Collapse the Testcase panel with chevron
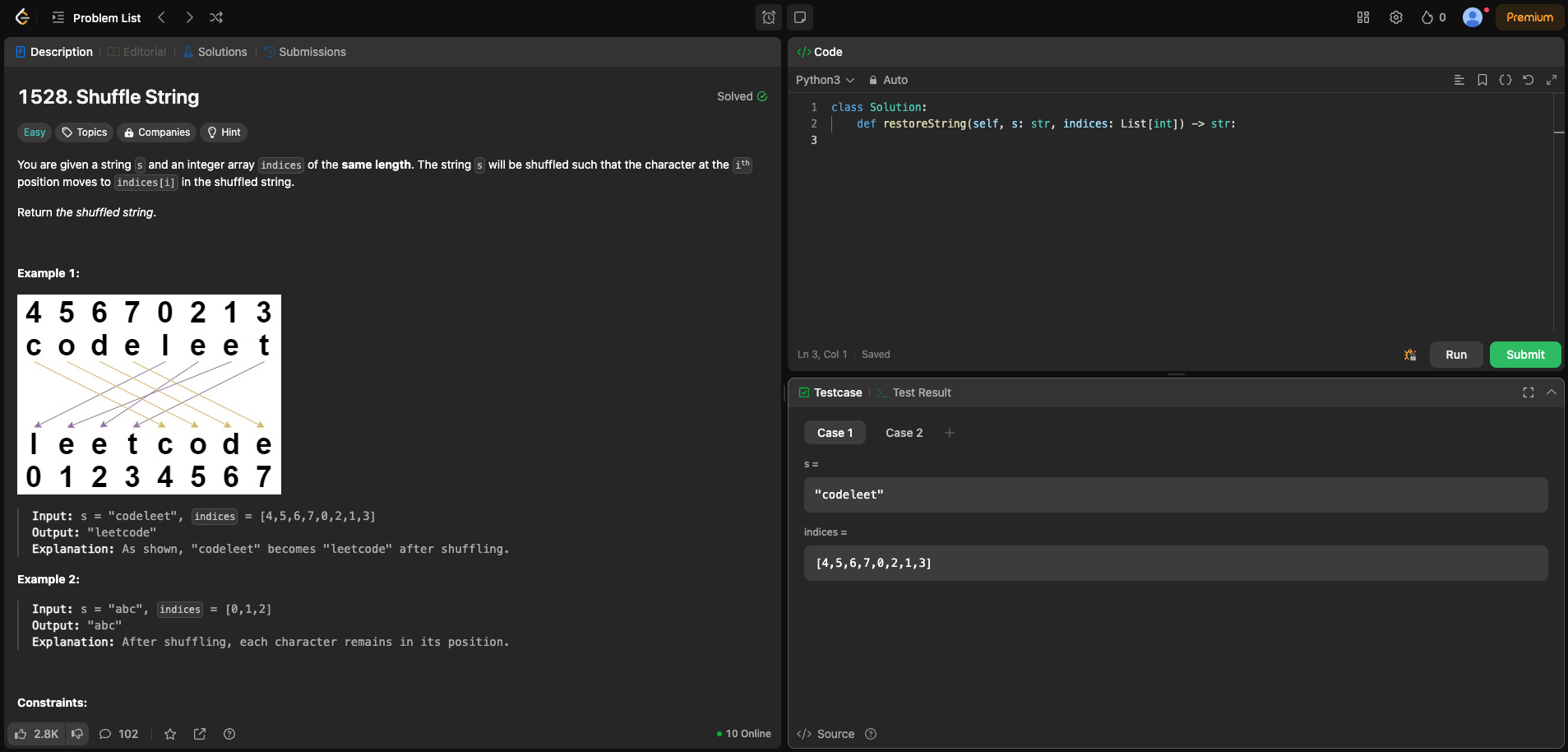The height and width of the screenshot is (752, 1568). [1552, 392]
